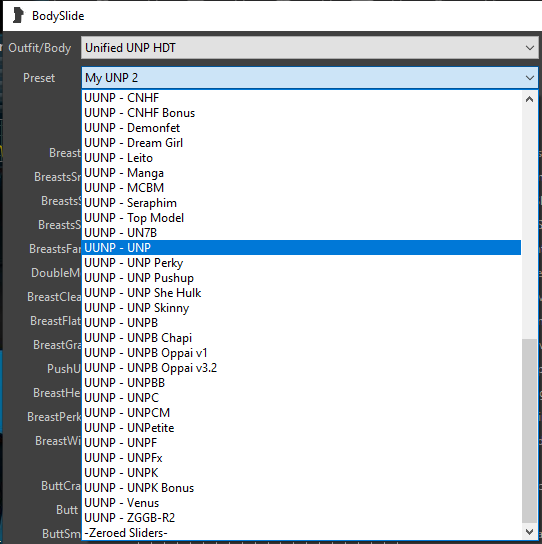Select UUNP - UNP Perky preset

[x=301, y=263]
